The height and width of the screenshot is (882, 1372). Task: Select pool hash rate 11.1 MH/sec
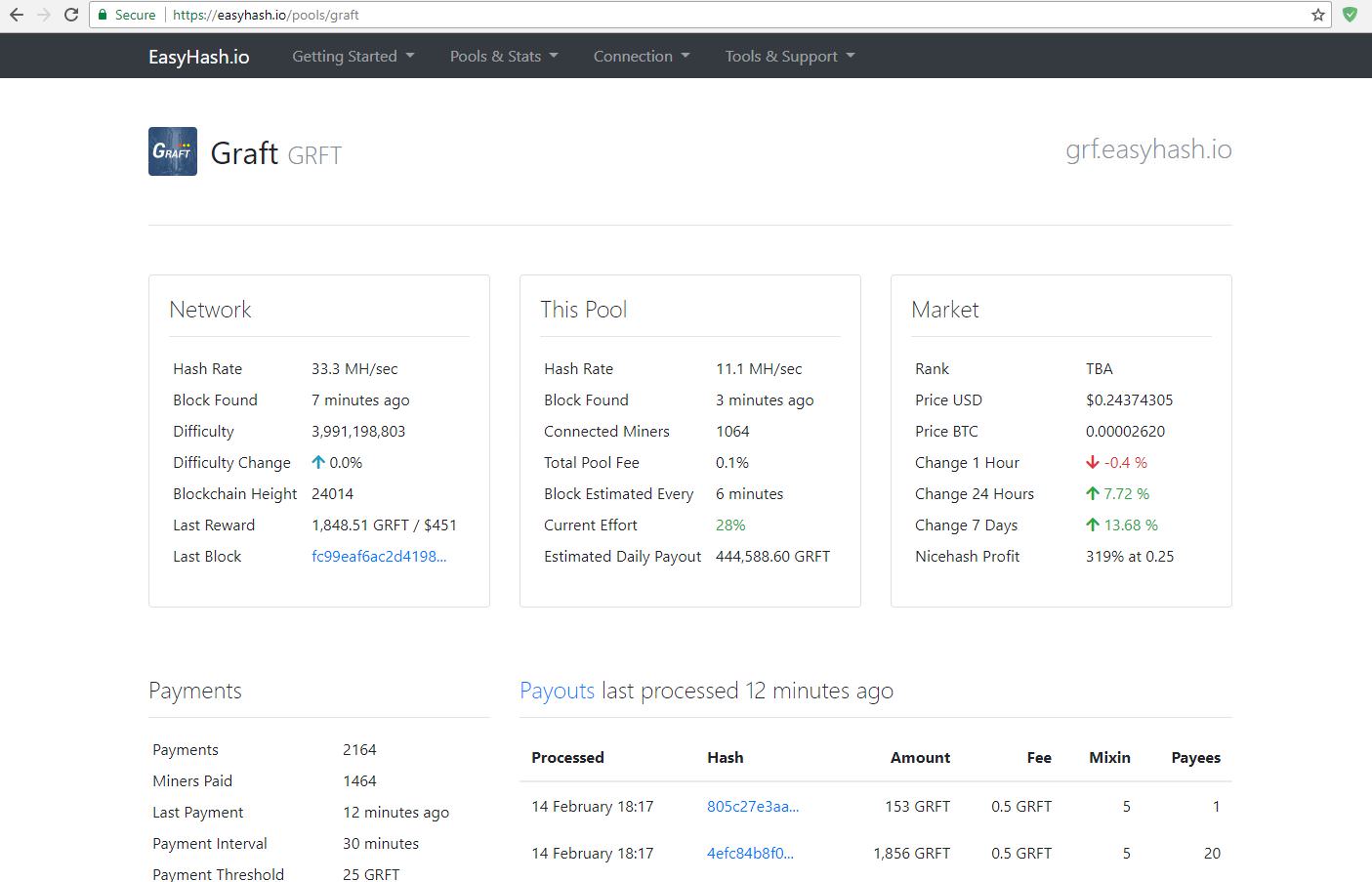[x=759, y=368]
